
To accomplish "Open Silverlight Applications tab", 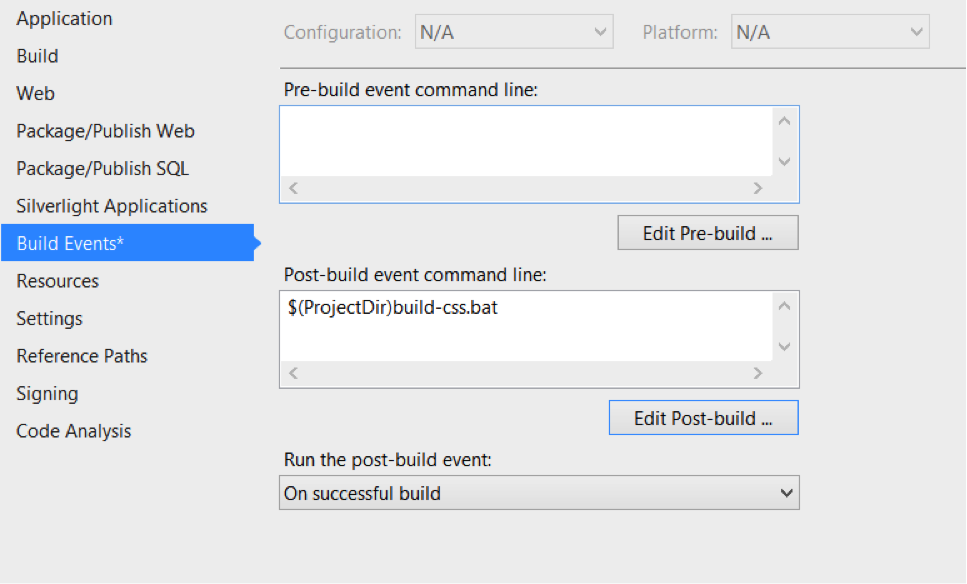I will pyautogui.click(x=112, y=206).
